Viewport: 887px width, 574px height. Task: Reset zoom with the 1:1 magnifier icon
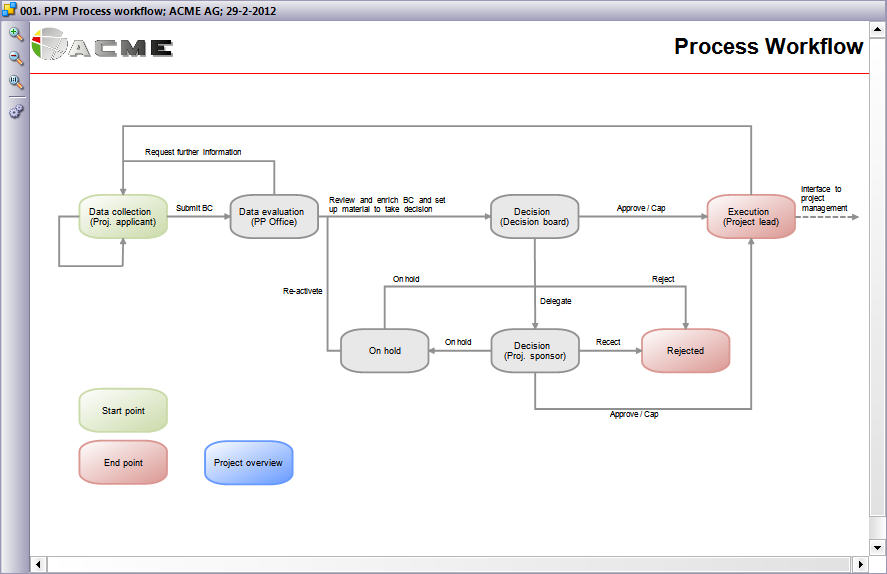pos(15,82)
